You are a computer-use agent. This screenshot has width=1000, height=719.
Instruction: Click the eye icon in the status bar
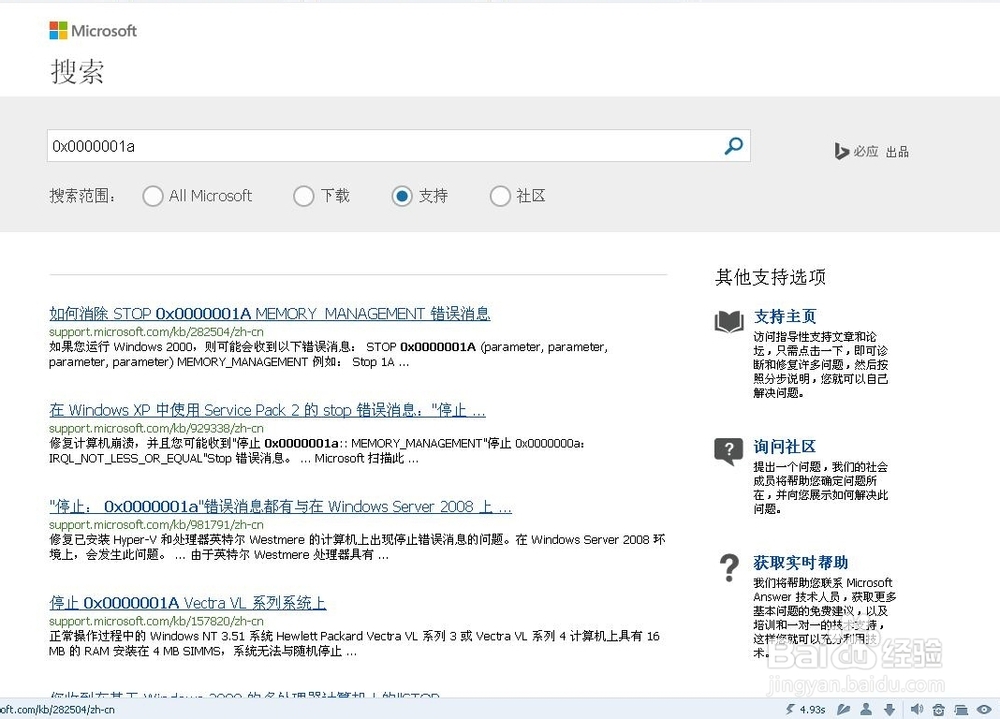[x=984, y=709]
